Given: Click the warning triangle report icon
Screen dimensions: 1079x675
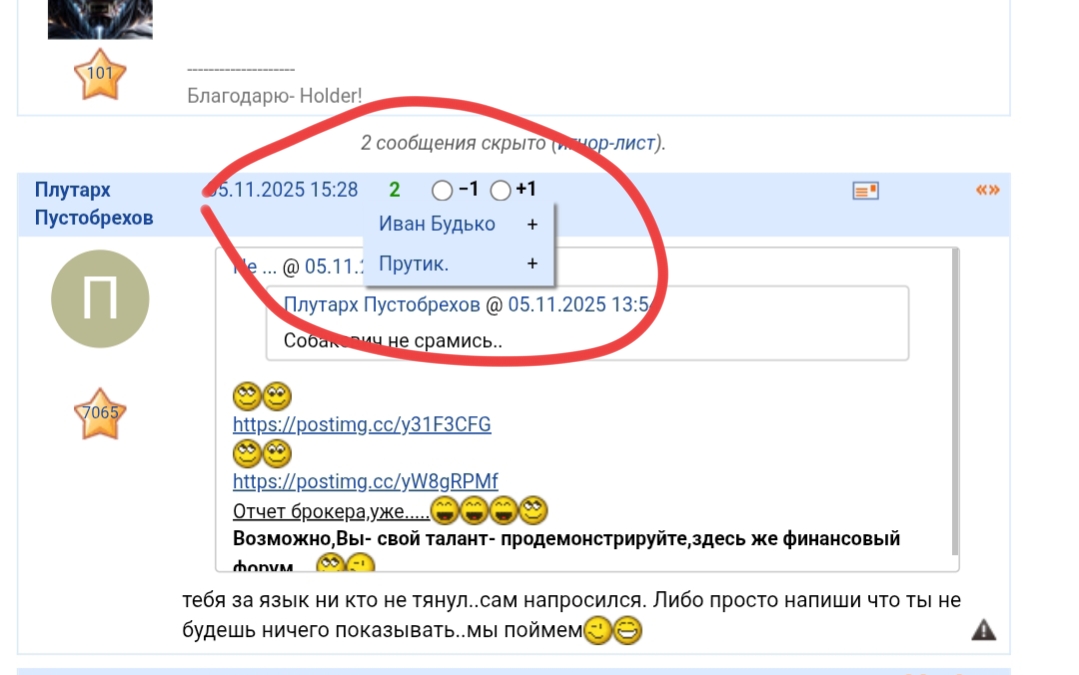Looking at the screenshot, I should tap(983, 630).
